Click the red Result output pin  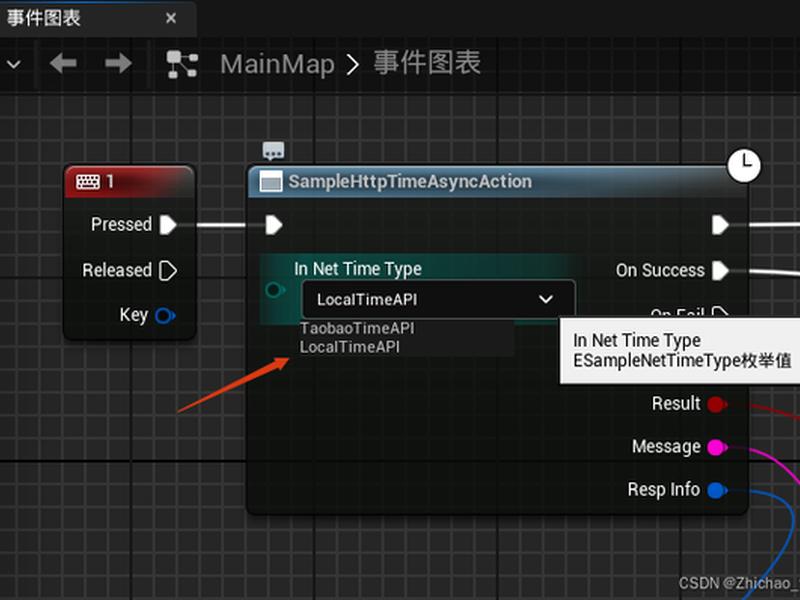click(717, 405)
